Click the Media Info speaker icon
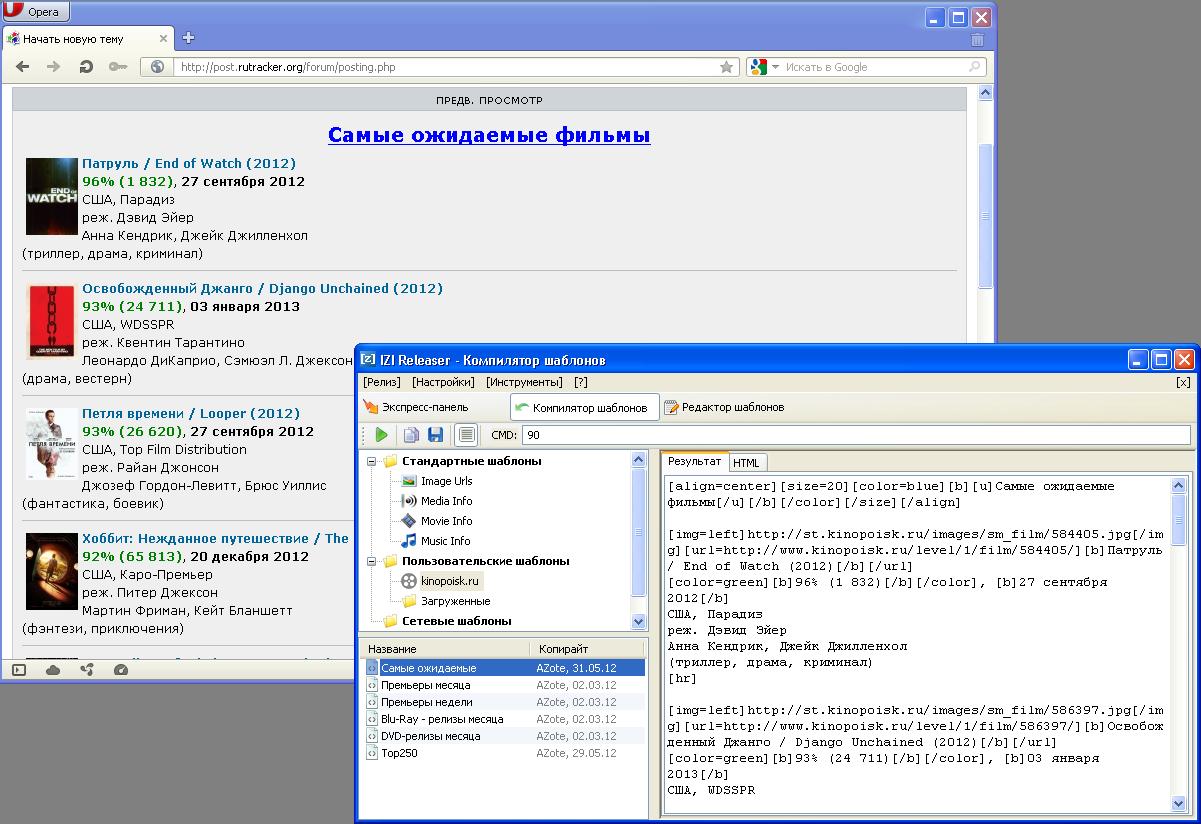This screenshot has width=1201, height=824. [409, 501]
